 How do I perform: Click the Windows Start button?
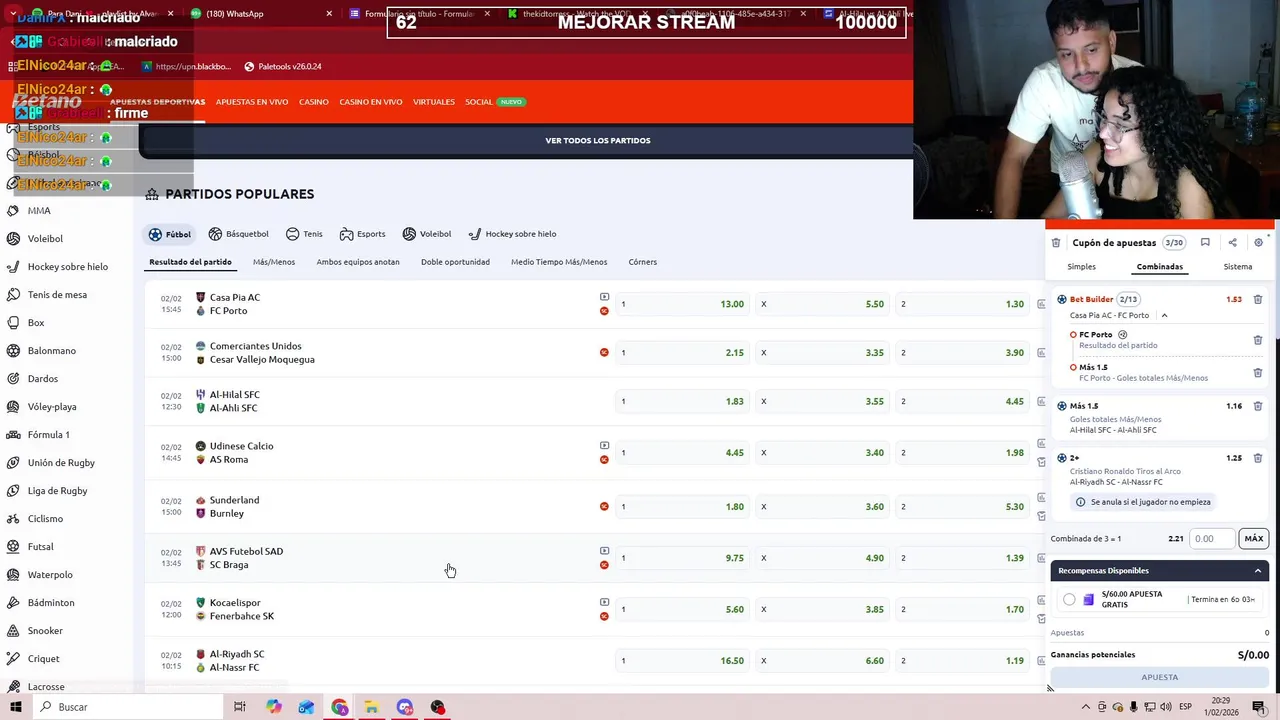pyautogui.click(x=15, y=707)
